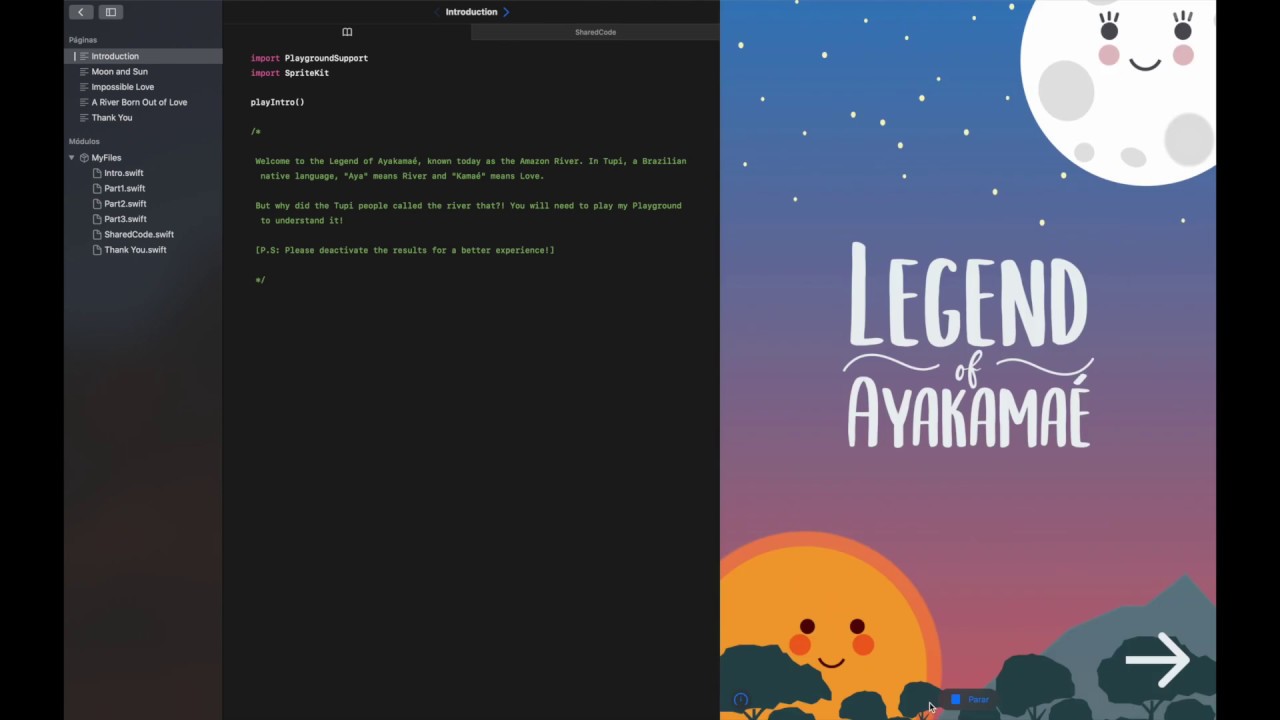This screenshot has width=1280, height=720.
Task: Select the MyFiles module row
Action: (x=144, y=158)
